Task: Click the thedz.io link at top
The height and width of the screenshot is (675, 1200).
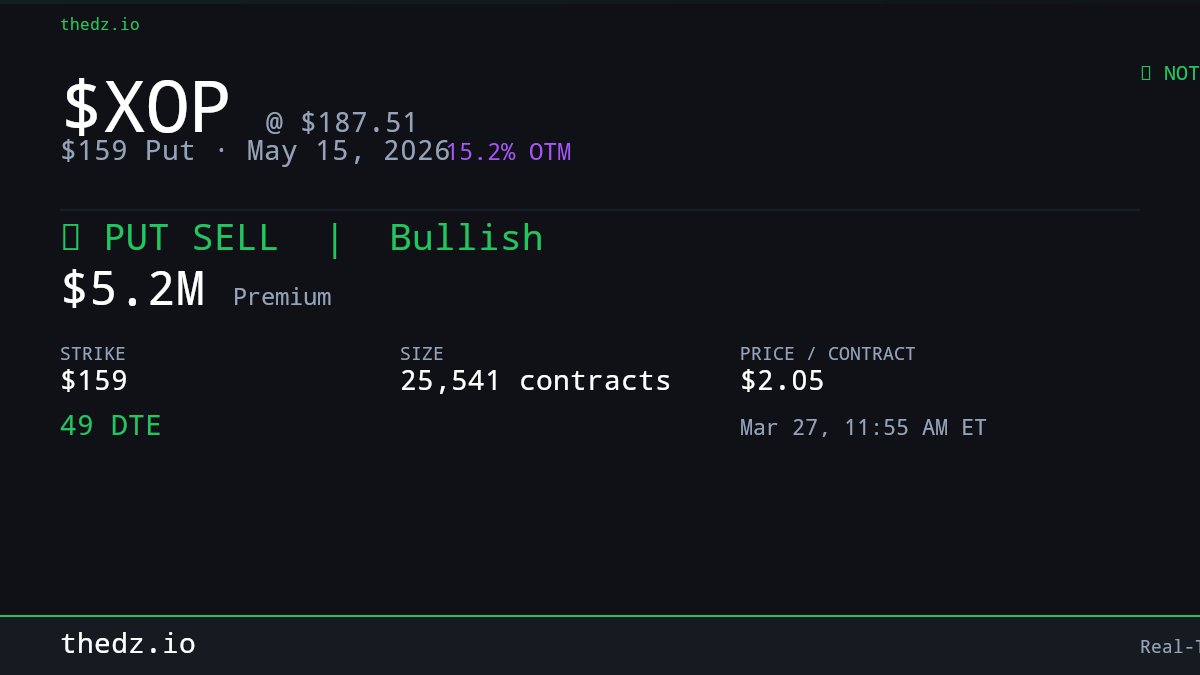Action: point(100,24)
